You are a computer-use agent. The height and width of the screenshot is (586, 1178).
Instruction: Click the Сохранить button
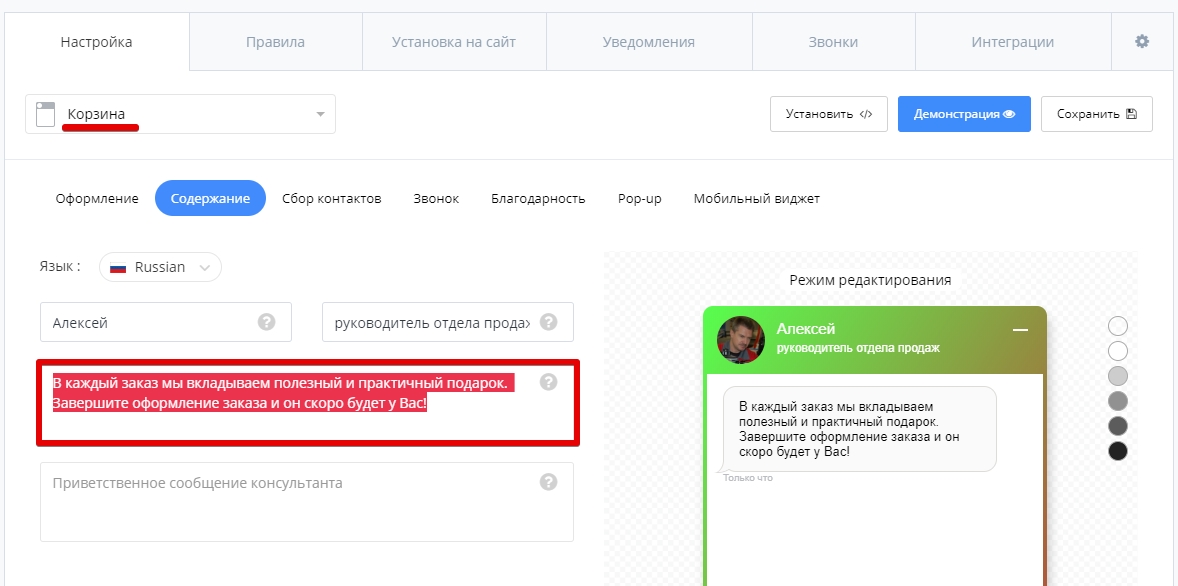click(x=1097, y=114)
